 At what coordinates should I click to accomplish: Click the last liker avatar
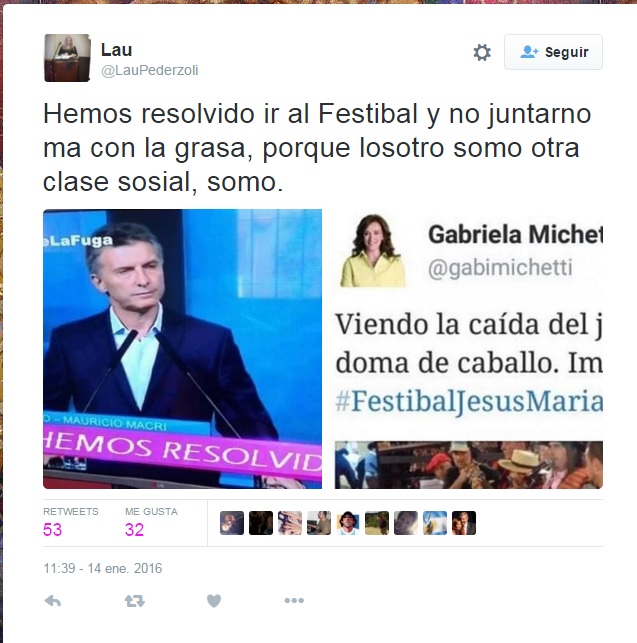[x=464, y=523]
